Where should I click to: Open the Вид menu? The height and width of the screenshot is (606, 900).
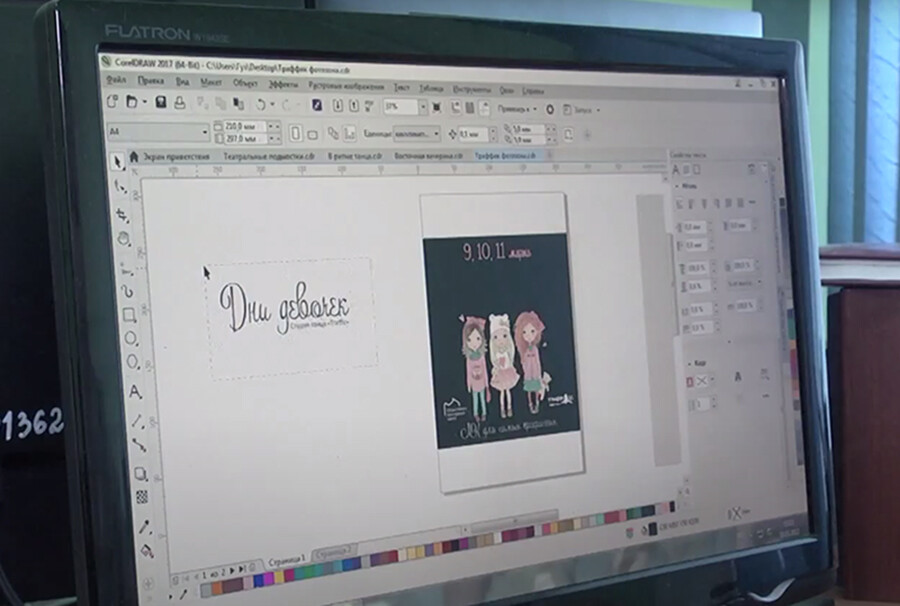pos(182,82)
